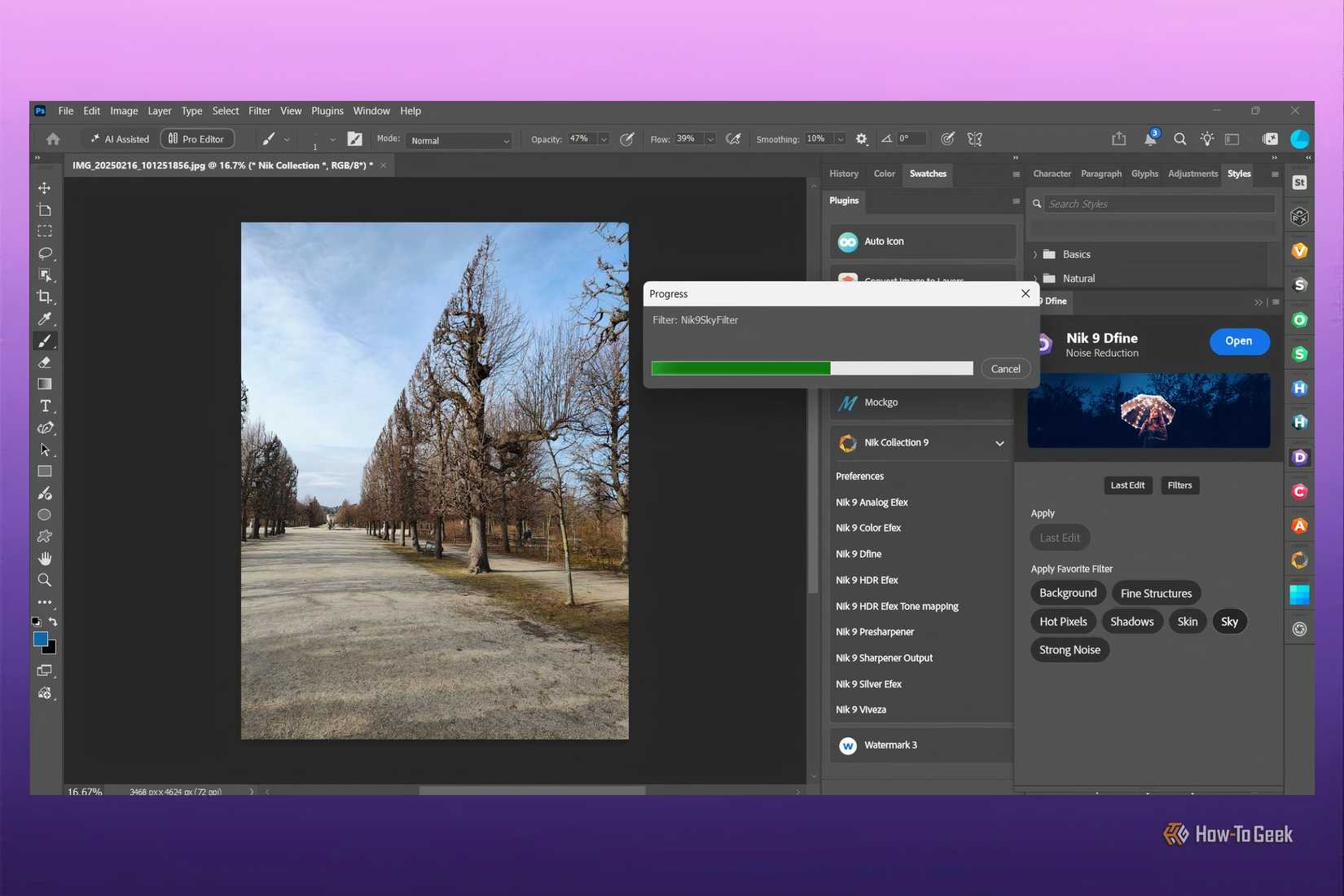The width and height of the screenshot is (1344, 896).
Task: Open notifications bell icon
Action: (1150, 139)
